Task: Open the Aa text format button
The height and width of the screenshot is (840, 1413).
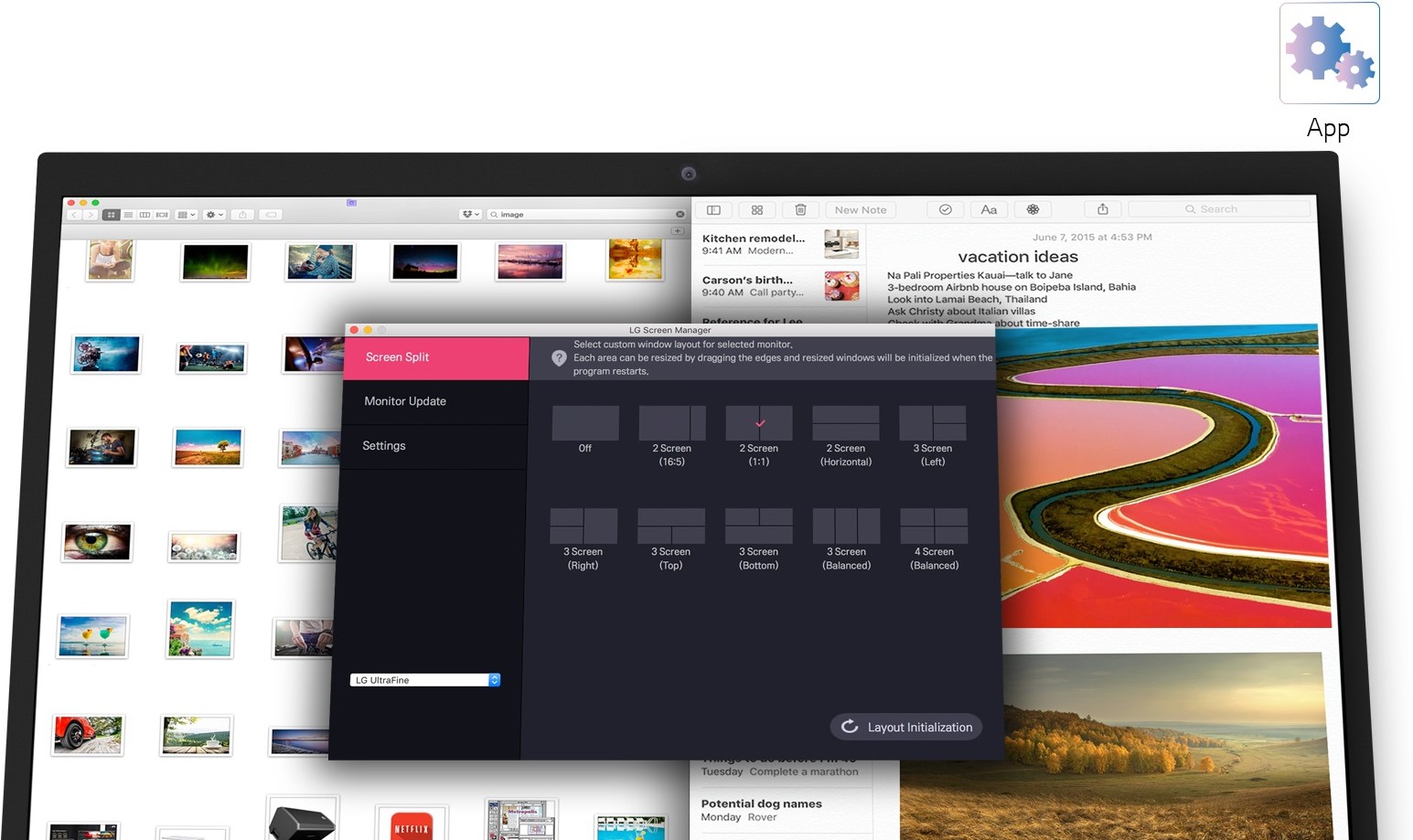Action: tap(989, 209)
